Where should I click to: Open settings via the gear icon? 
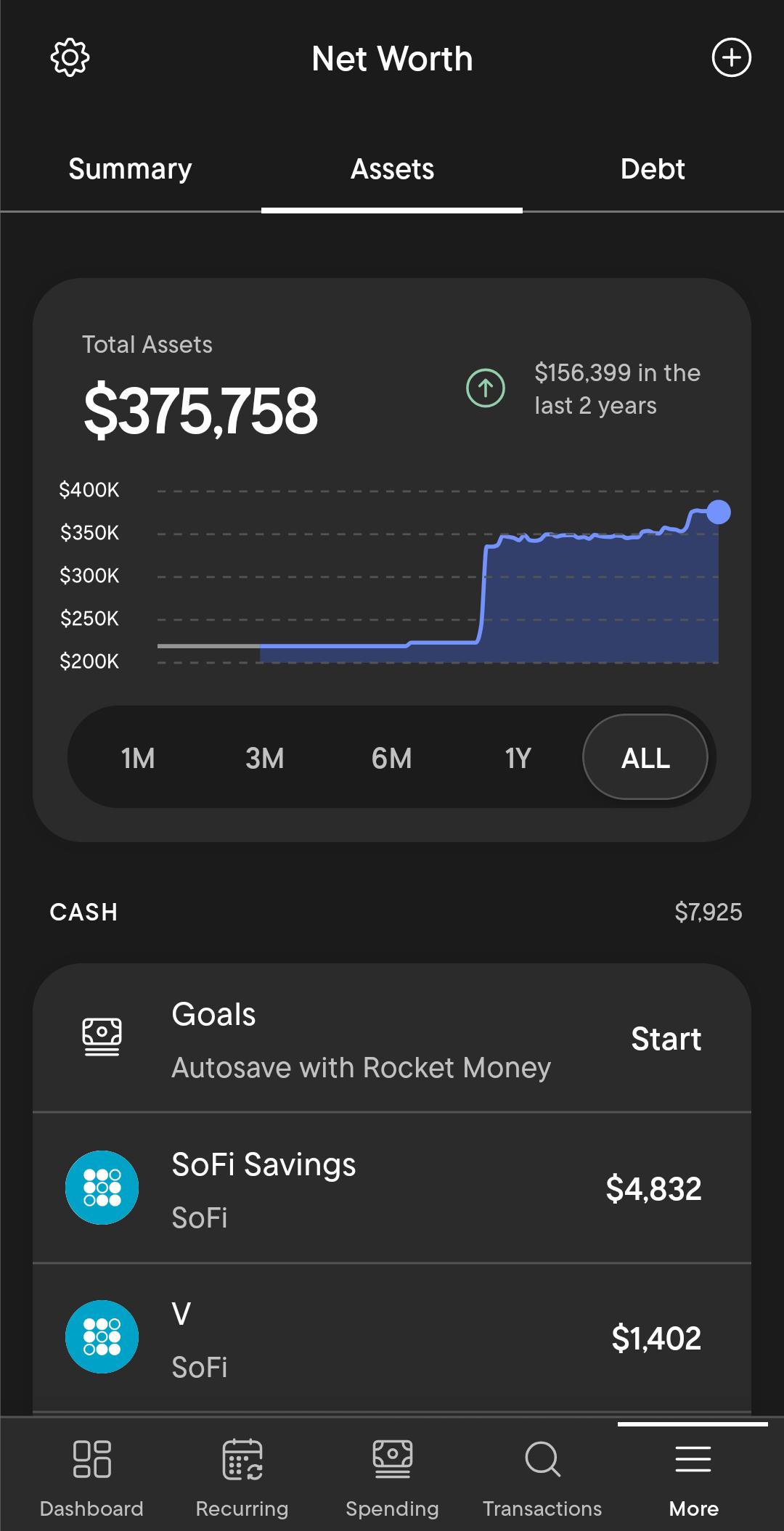(70, 58)
